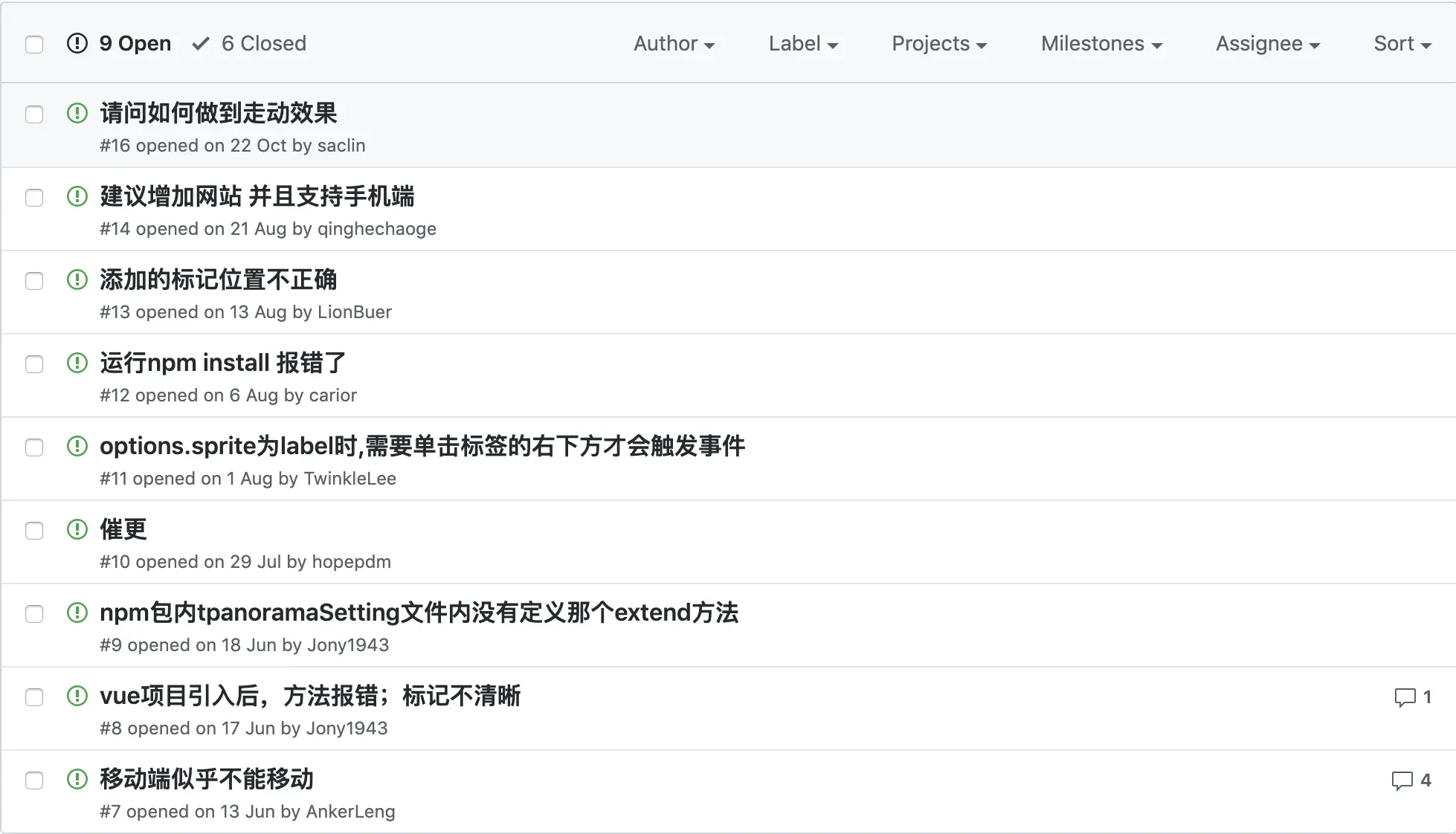Switch to the 6 Closed issues tab

(x=249, y=44)
